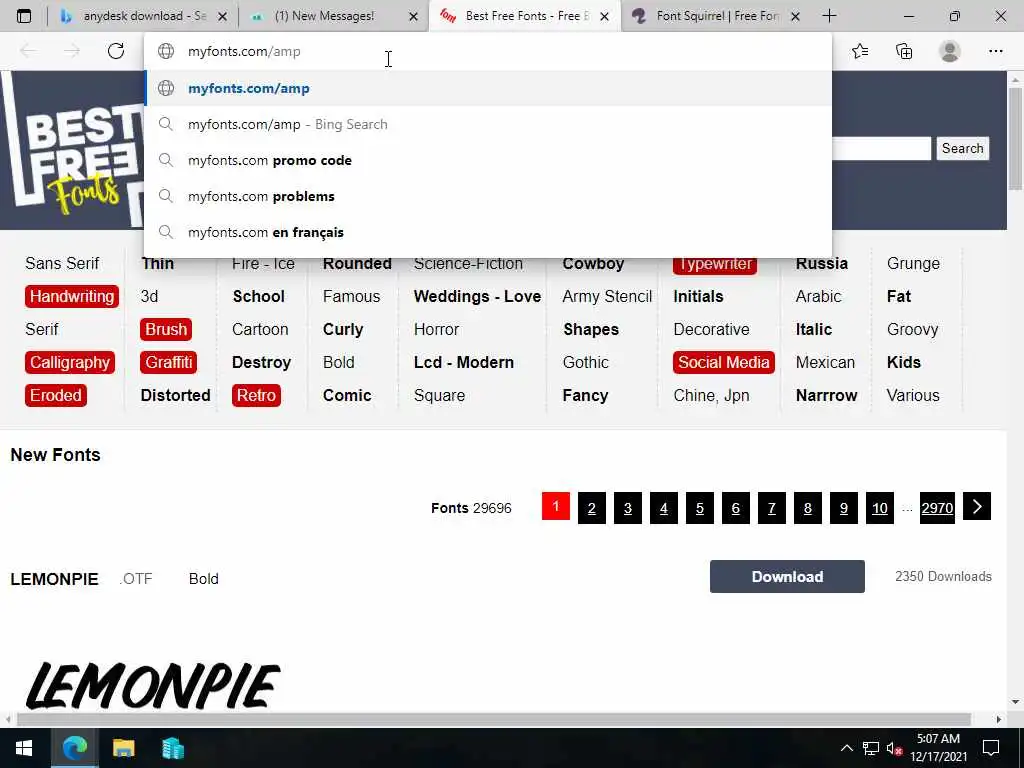Click the site Search button
The image size is (1024, 768).
point(962,148)
